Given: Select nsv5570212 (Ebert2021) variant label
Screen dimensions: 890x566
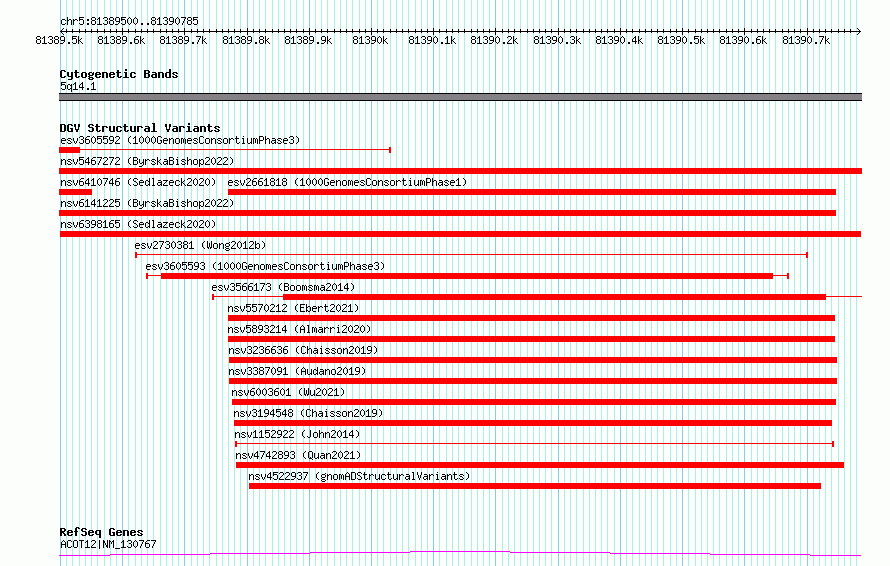Looking at the screenshot, I should (293, 308).
